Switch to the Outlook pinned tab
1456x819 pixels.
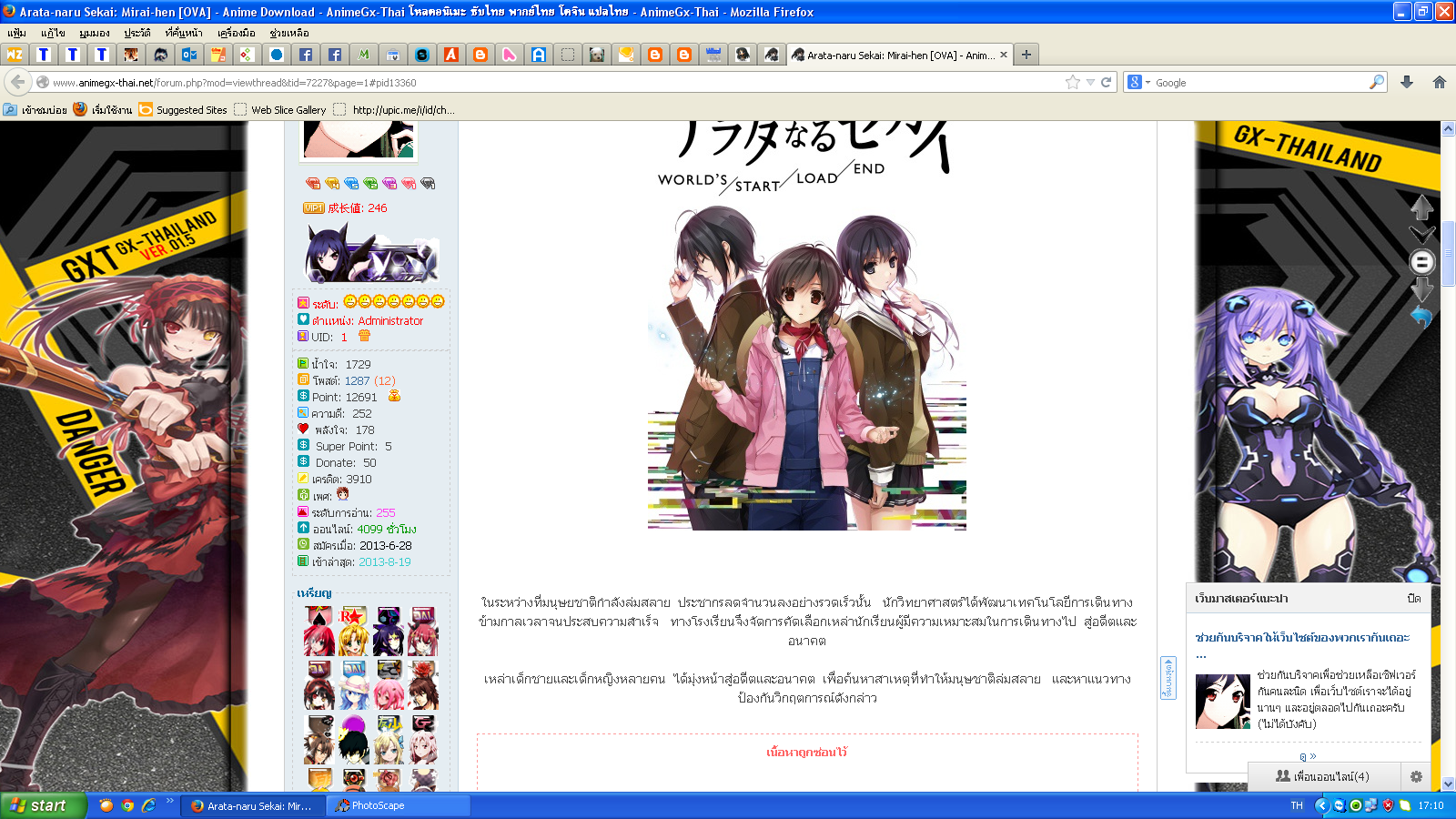click(189, 55)
